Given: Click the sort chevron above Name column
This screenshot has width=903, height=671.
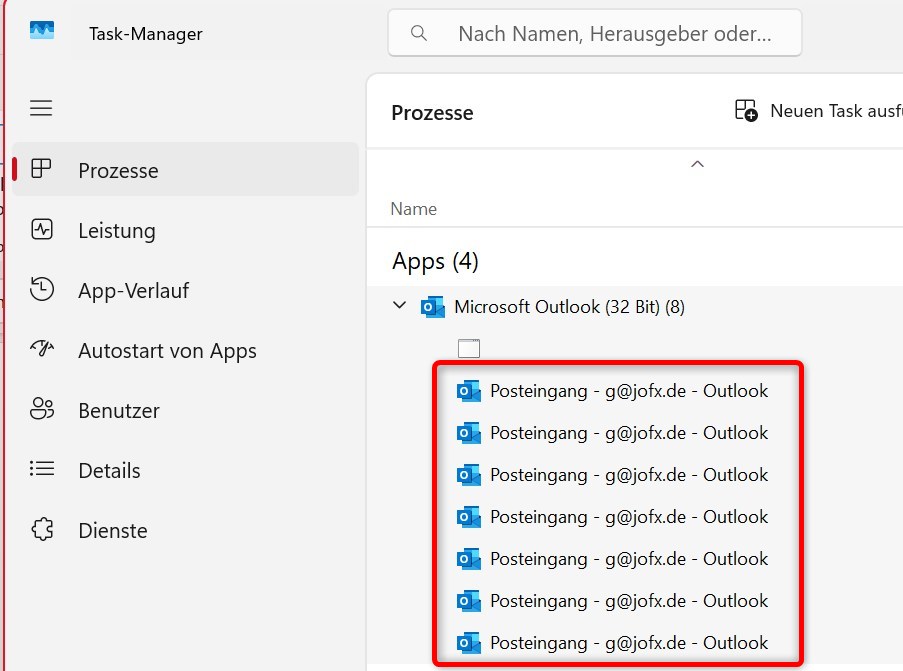Looking at the screenshot, I should pyautogui.click(x=697, y=164).
